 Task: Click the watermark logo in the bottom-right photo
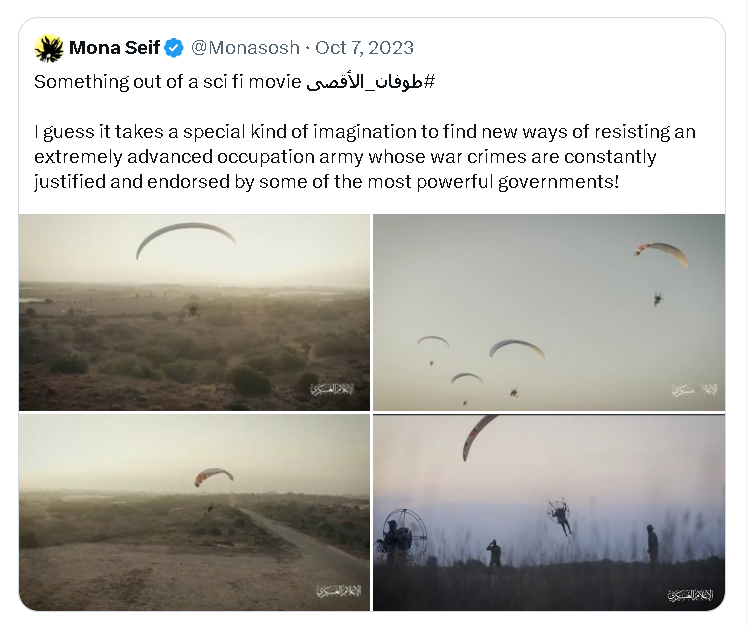click(692, 594)
